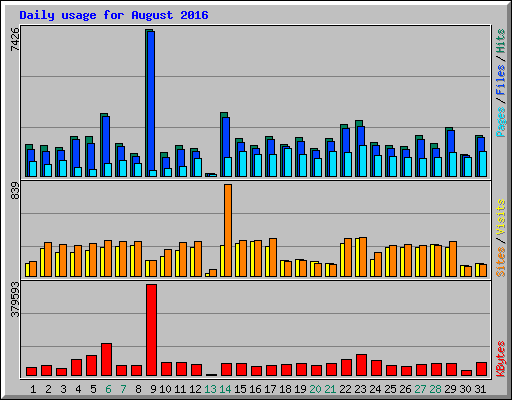Click the blue "Files" legend label

[x=500, y=80]
